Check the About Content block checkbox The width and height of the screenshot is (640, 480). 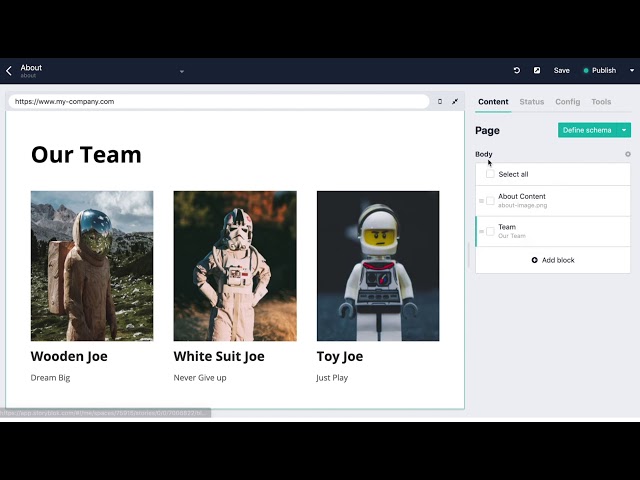click(490, 200)
